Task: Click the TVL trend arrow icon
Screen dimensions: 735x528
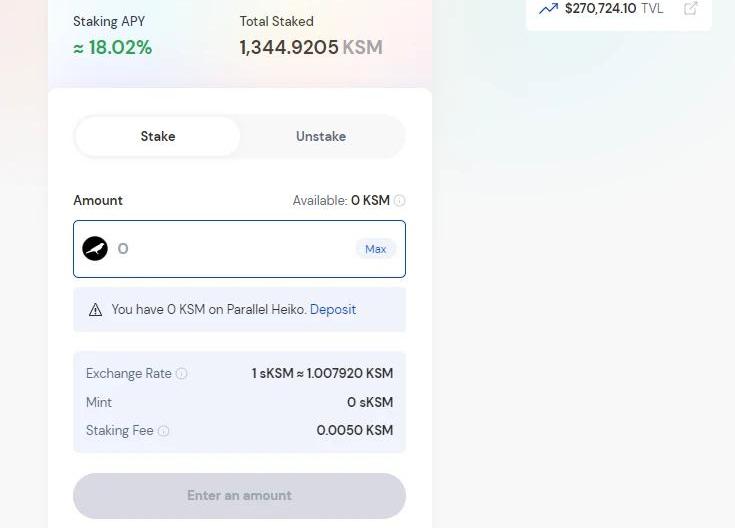Action: pyautogui.click(x=548, y=9)
